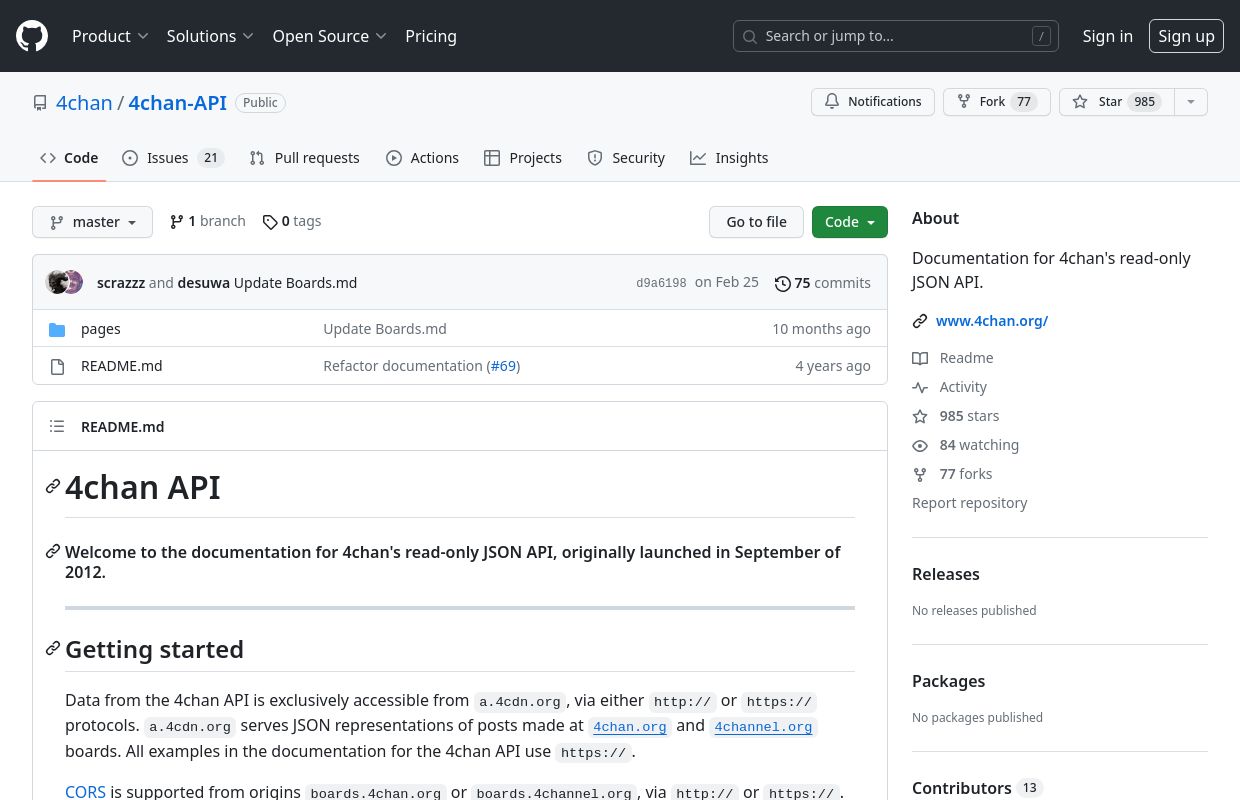Image resolution: width=1240 pixels, height=800 pixels.
Task: Click the anchor link icon beside 4chan API heading
Action: [x=53, y=487]
